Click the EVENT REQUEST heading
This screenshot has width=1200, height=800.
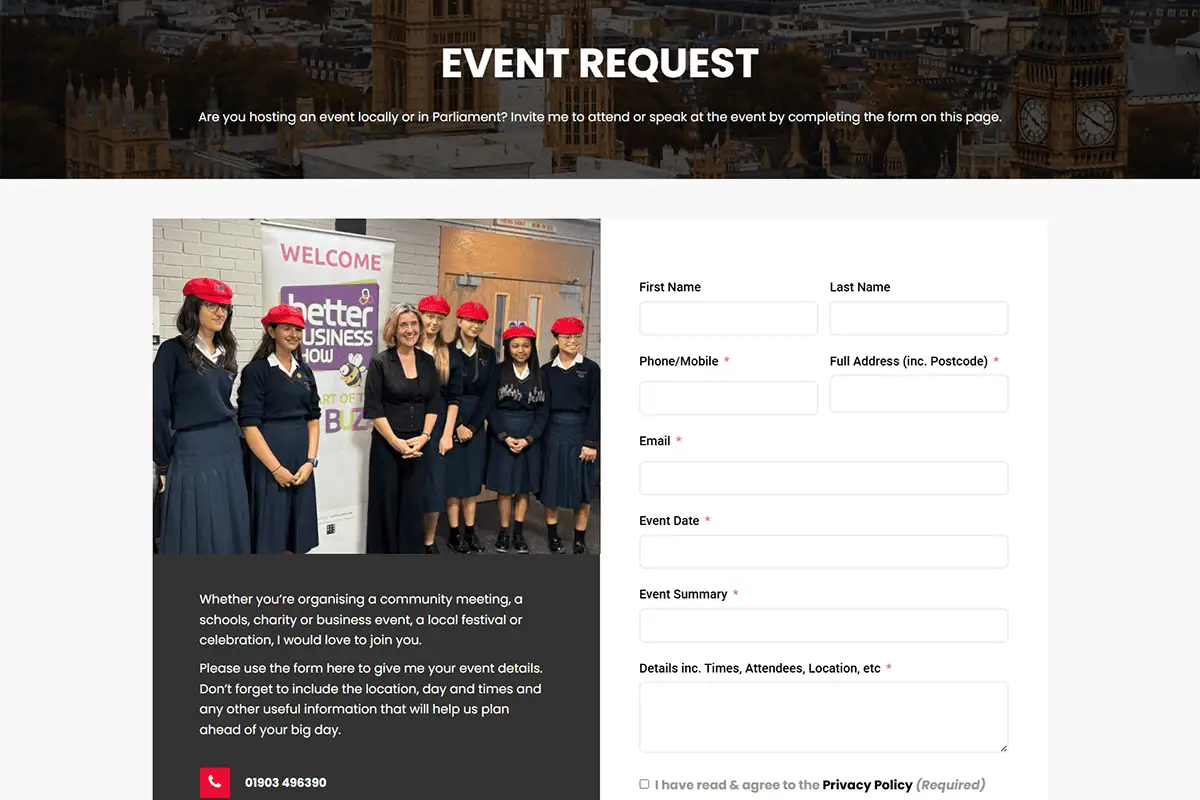pos(600,63)
